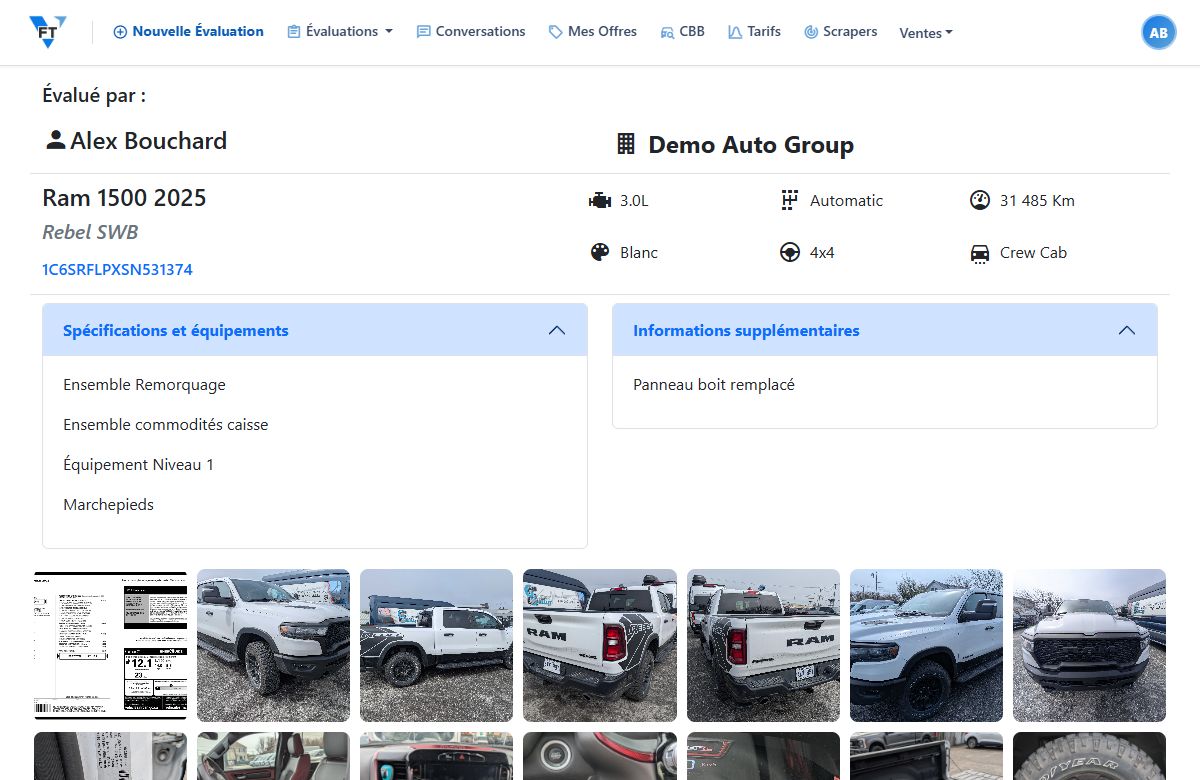
Task: Click the person icon beside Alex Bouchard
Action: click(x=56, y=140)
